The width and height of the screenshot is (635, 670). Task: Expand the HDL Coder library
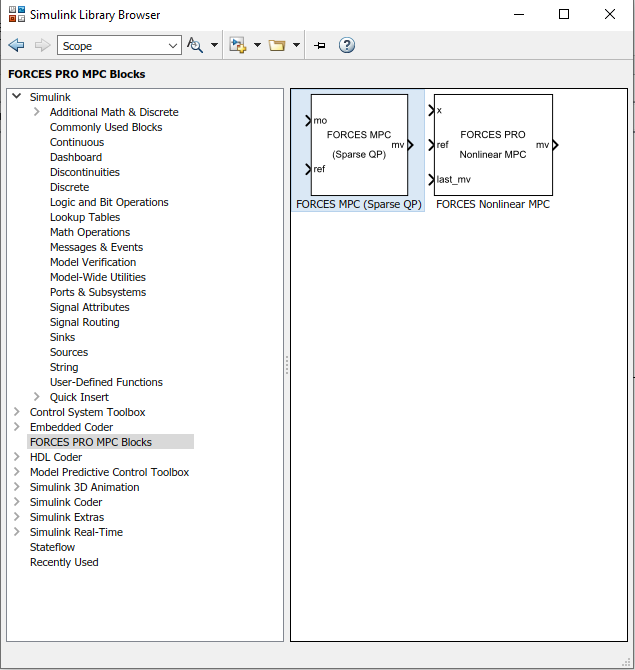[17, 456]
